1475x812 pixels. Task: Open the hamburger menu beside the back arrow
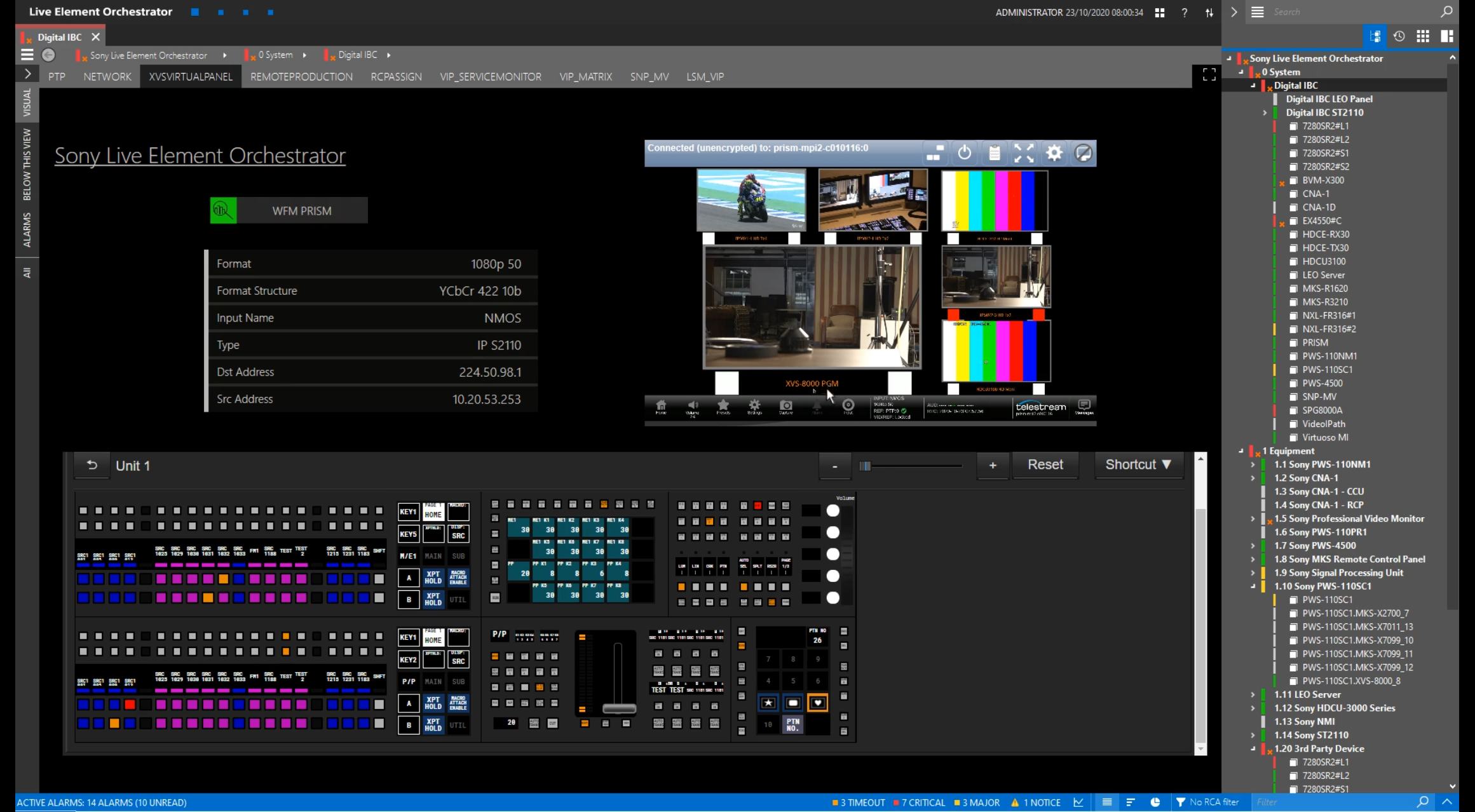pyautogui.click(x=27, y=55)
